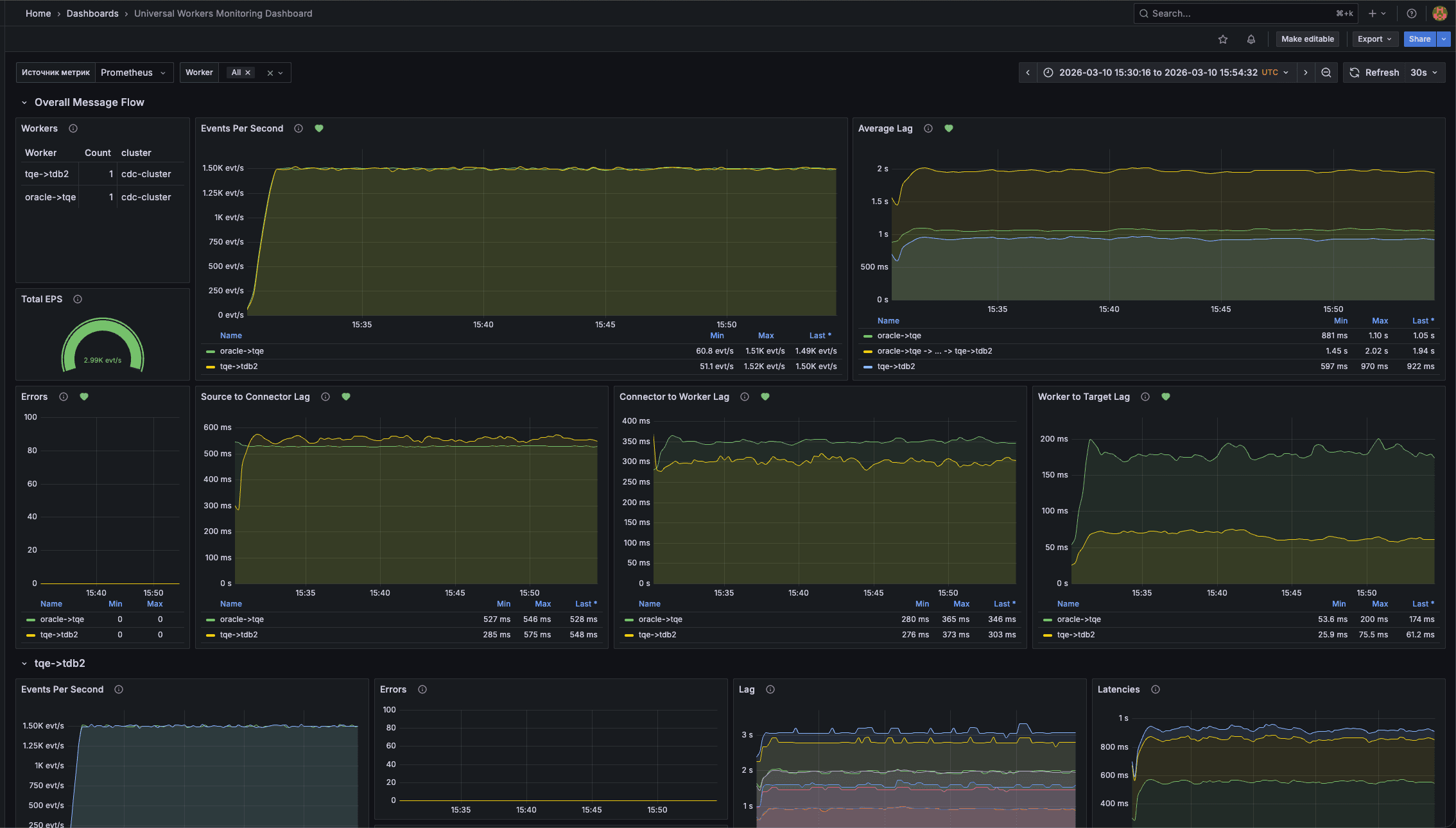Screen dimensions: 1456x828
Task: Show info for Events Per Second panel
Action: pos(299,128)
